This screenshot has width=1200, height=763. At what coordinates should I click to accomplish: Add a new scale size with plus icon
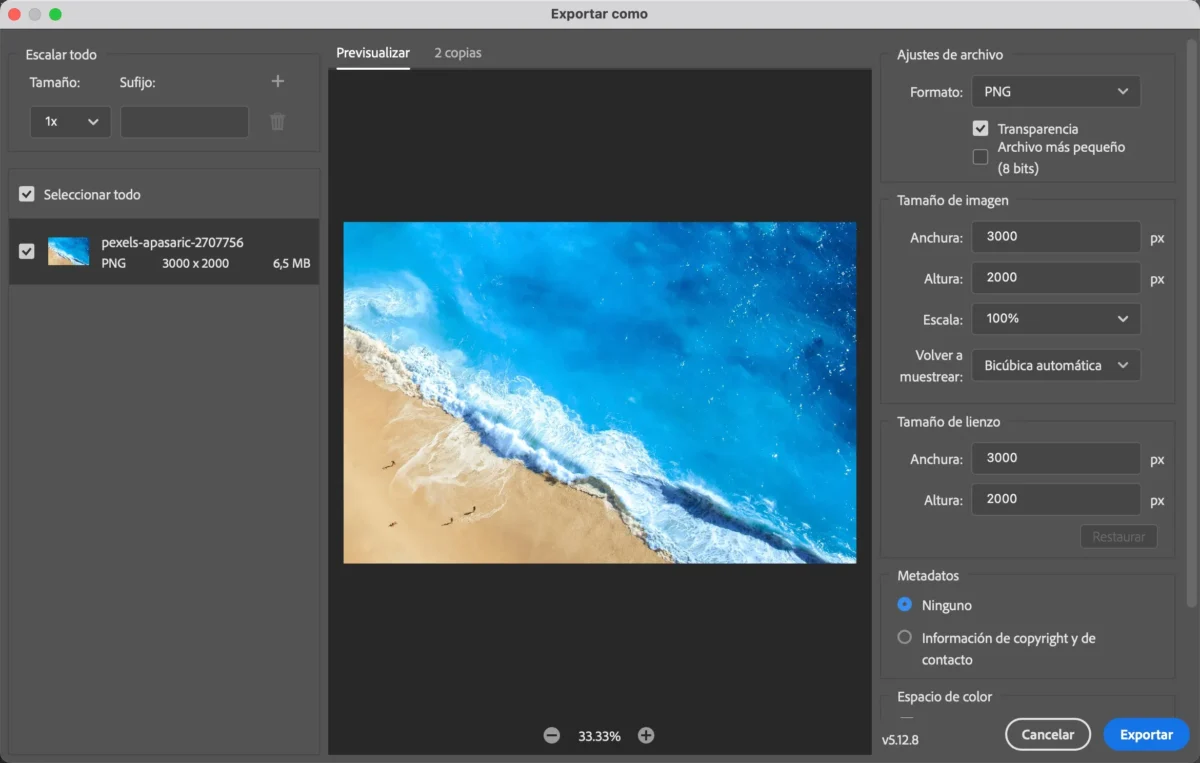pos(278,82)
